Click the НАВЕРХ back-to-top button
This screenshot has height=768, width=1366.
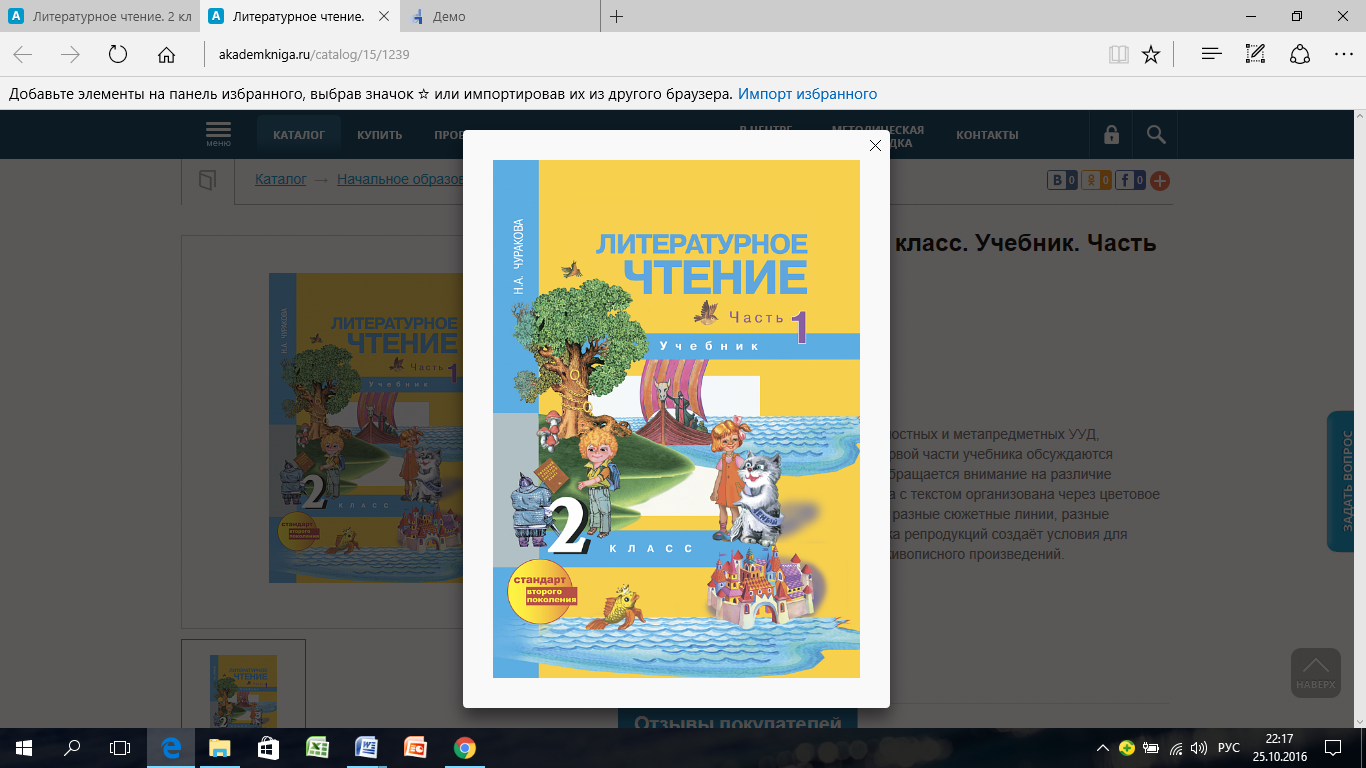pos(1315,674)
